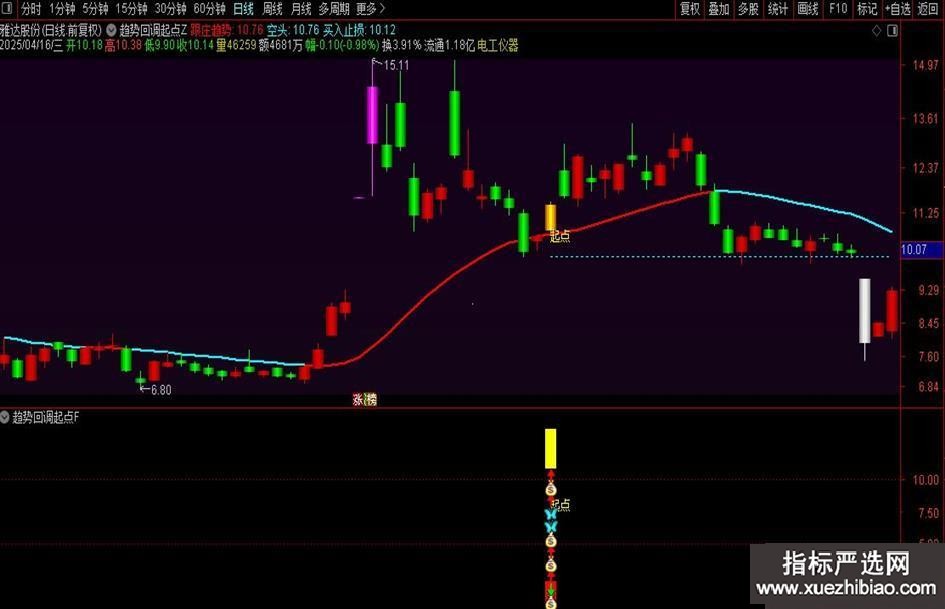This screenshot has height=609, width=945.
Task: Click the 起点 label on main chart
Action: pyautogui.click(x=560, y=236)
